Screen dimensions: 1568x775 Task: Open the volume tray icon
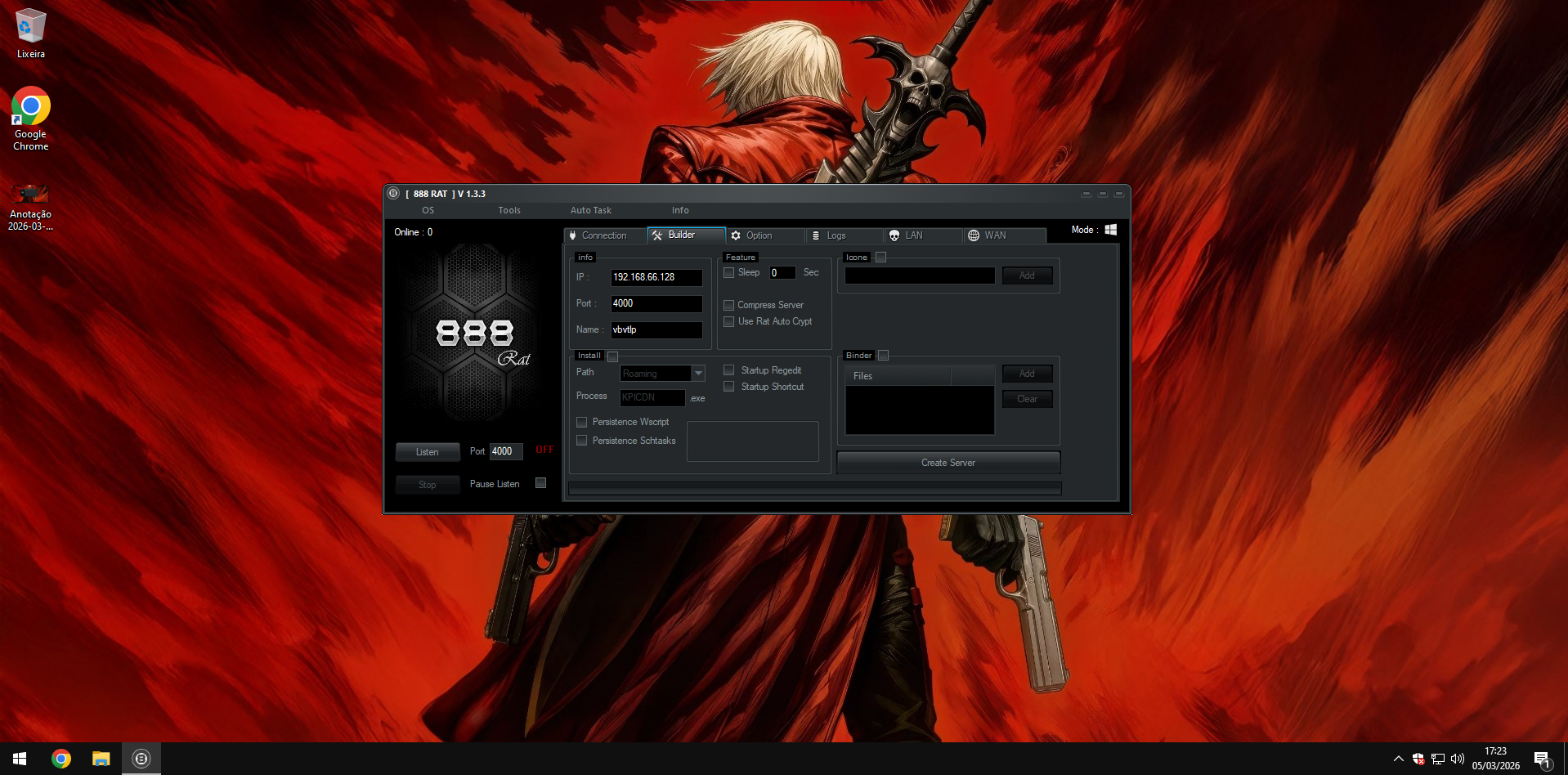tap(1458, 759)
